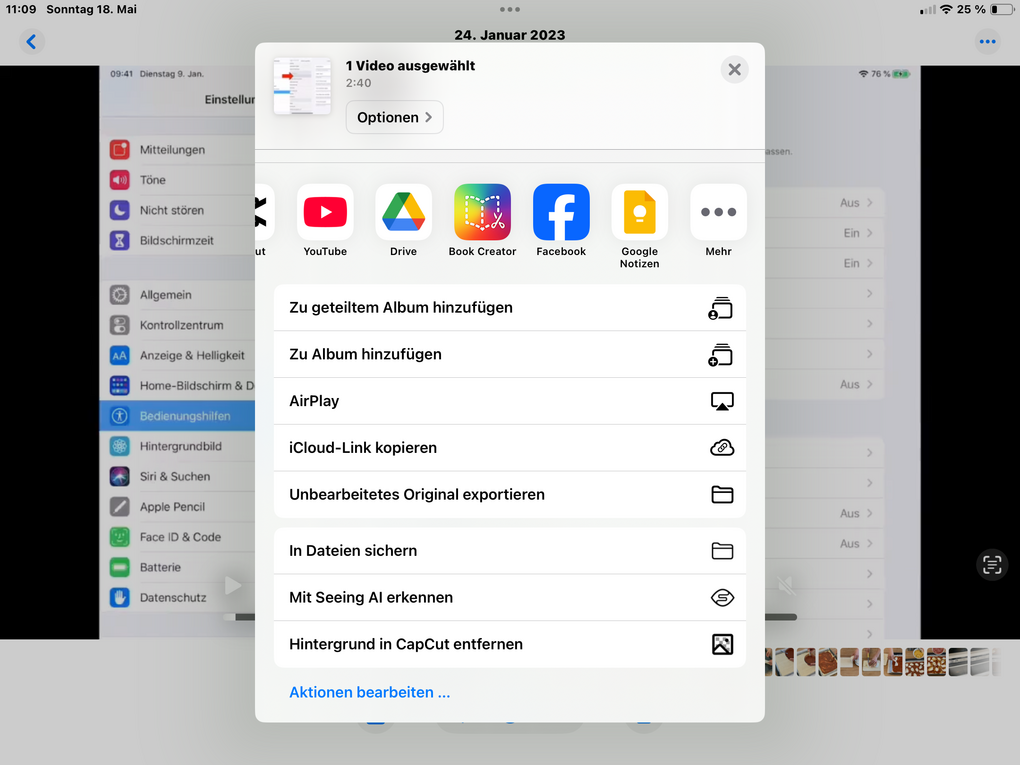Choose Zu geteiltem Album hinzufügen

509,308
